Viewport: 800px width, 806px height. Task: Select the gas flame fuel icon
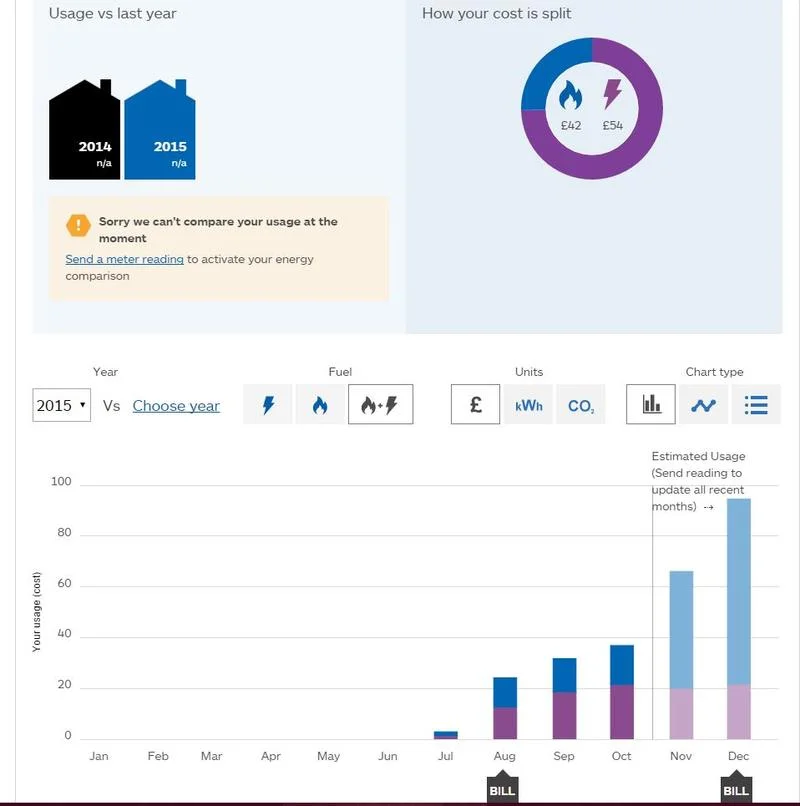point(320,405)
